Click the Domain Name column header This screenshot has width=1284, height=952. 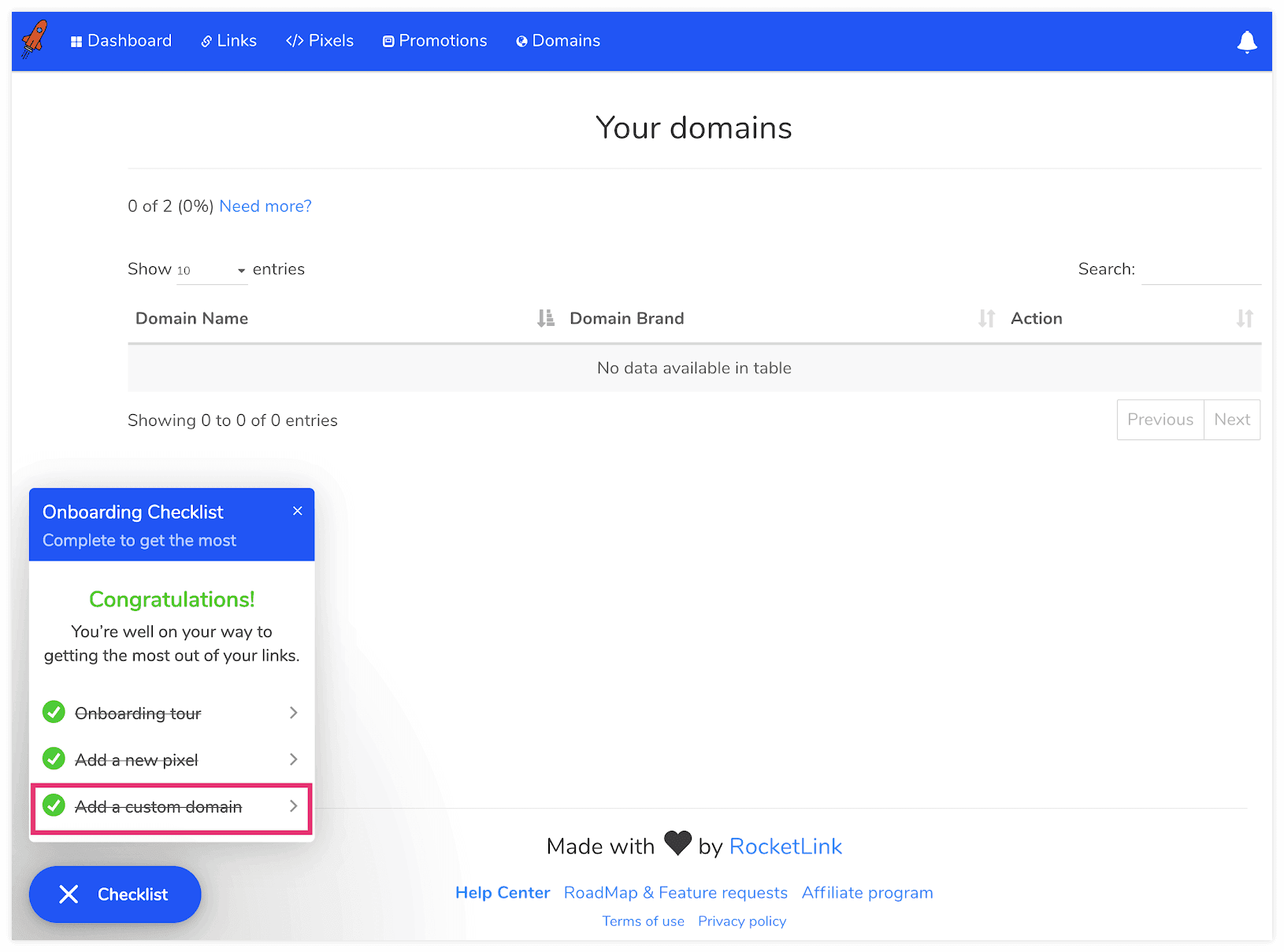coord(191,318)
